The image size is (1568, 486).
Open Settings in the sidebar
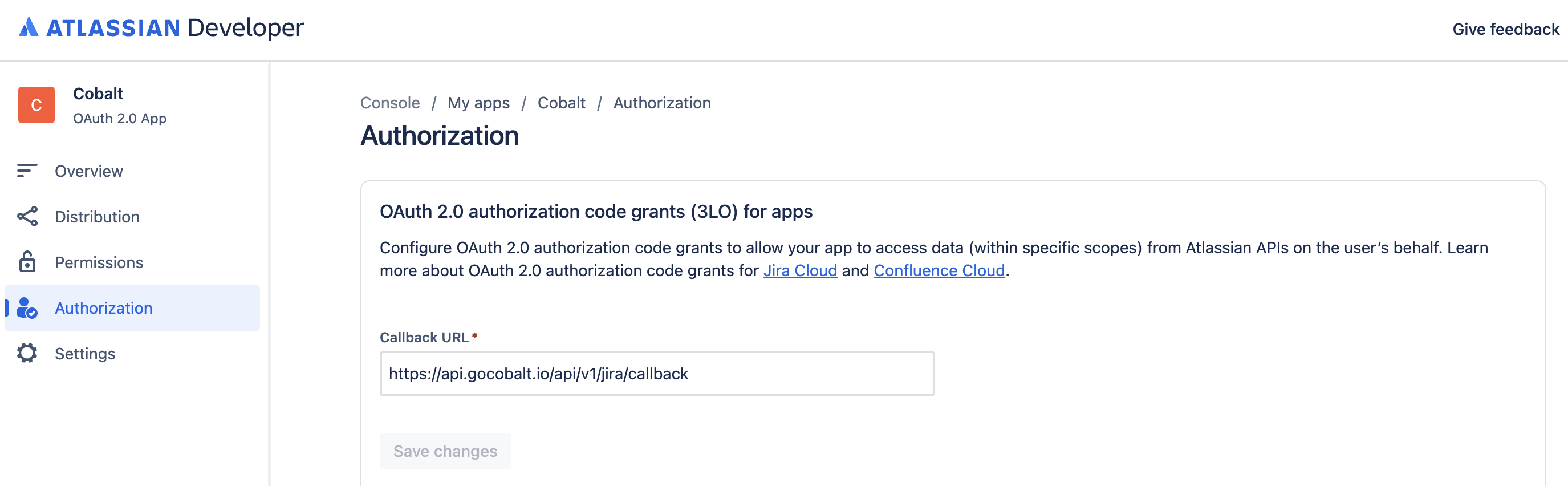pos(132,354)
